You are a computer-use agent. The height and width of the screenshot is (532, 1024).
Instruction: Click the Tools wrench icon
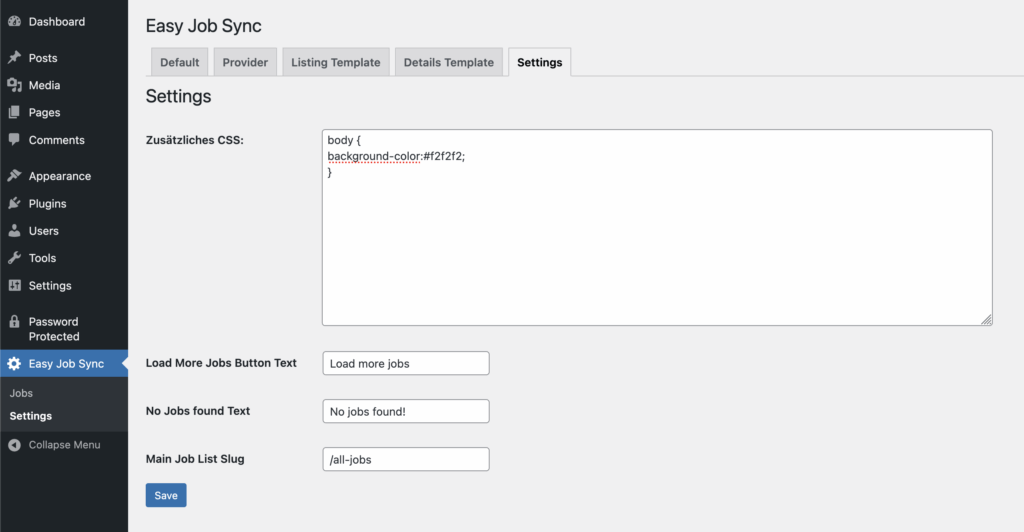[14, 258]
